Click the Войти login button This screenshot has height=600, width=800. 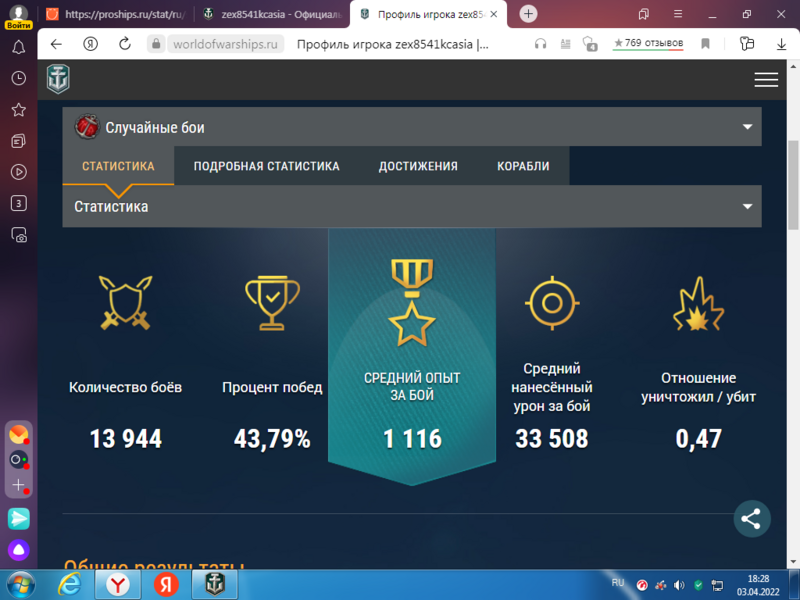19,24
